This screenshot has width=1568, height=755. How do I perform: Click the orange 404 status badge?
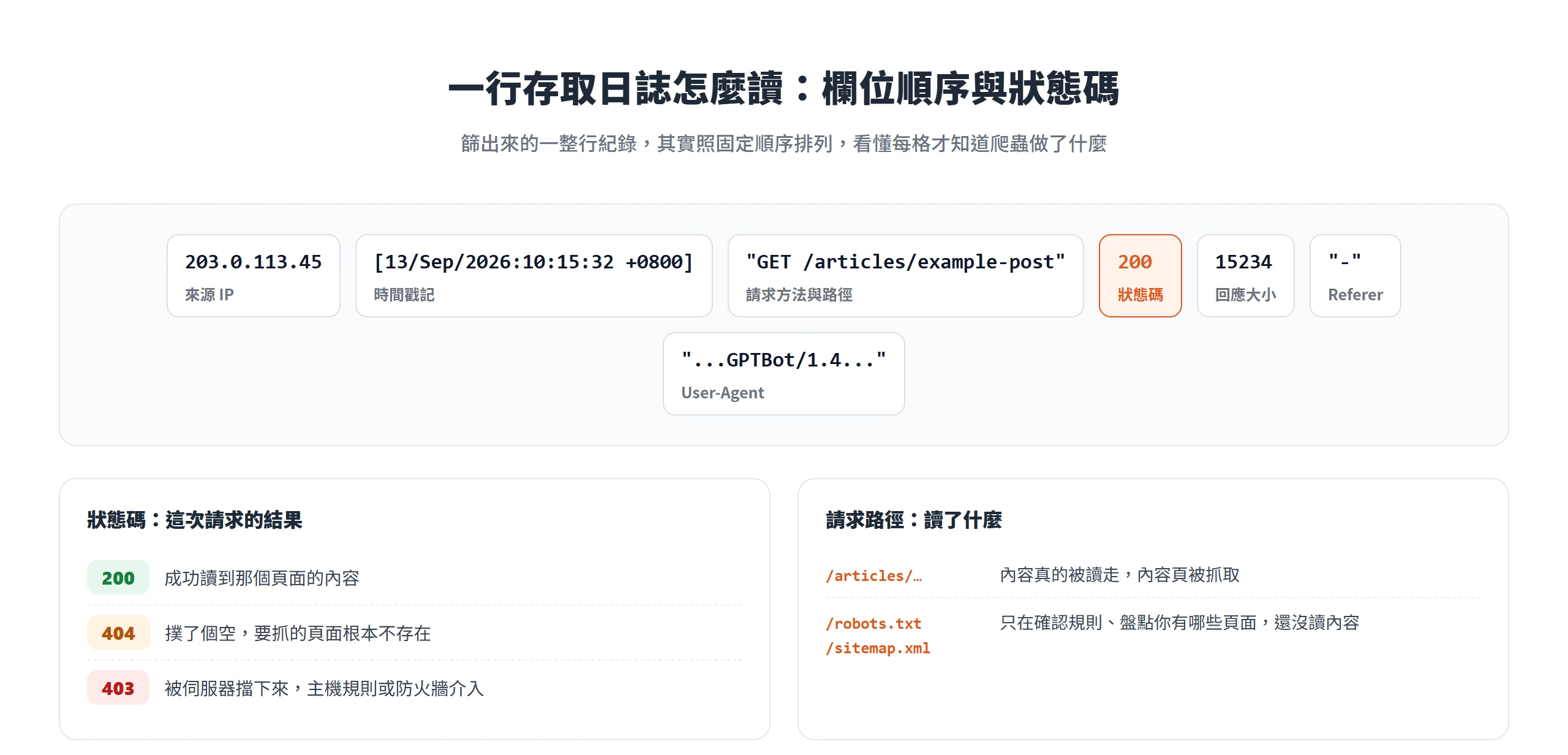(x=118, y=633)
